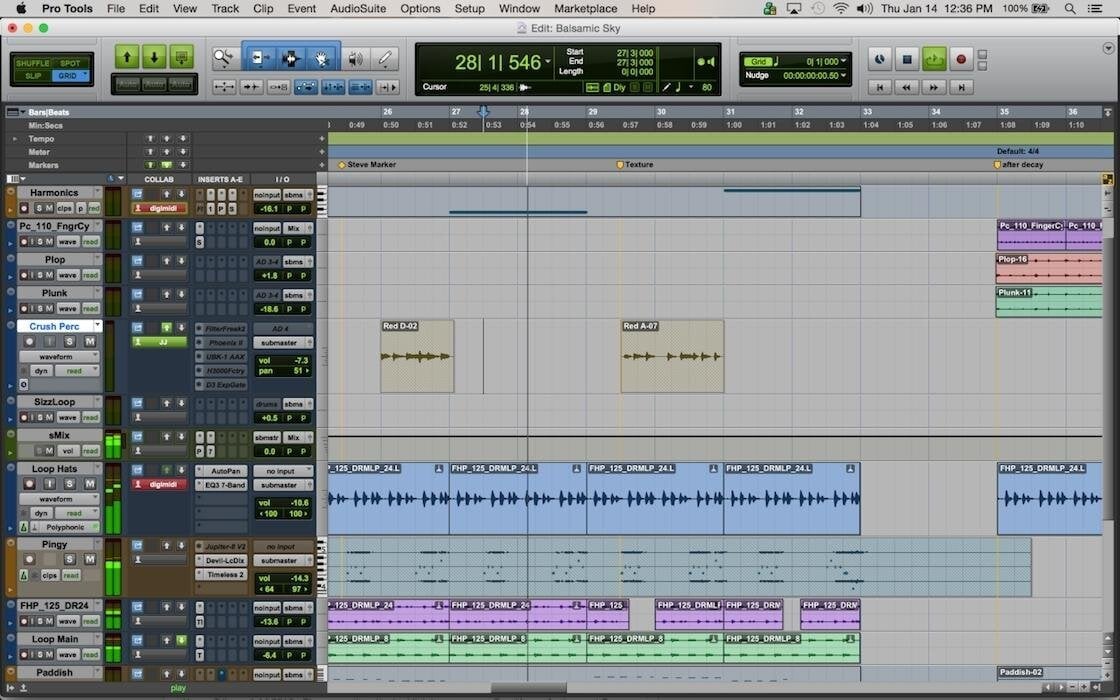
Task: Open the Marketplace menu
Action: point(585,8)
